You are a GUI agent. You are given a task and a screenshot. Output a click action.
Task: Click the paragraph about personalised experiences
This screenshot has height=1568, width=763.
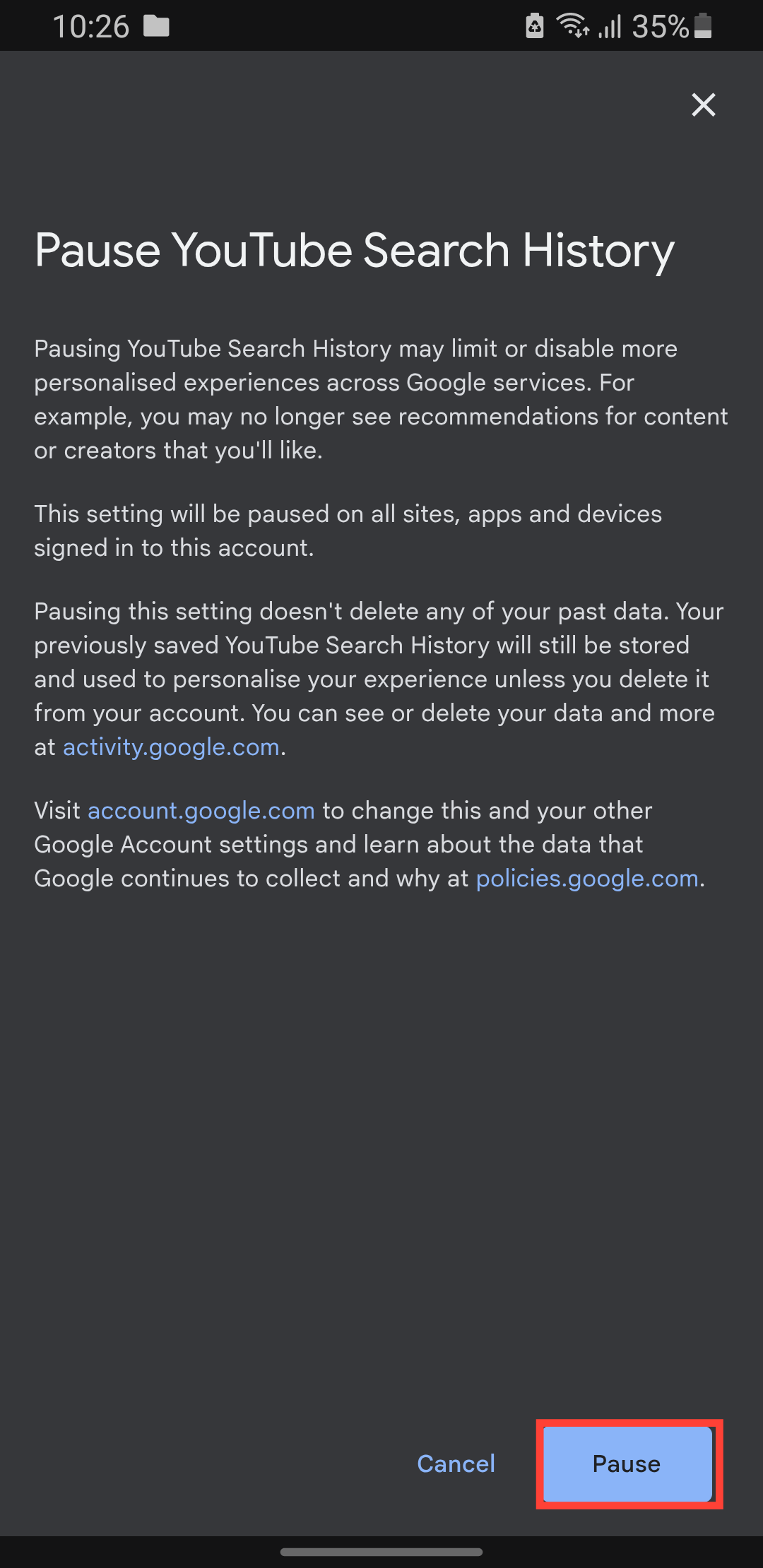click(380, 399)
